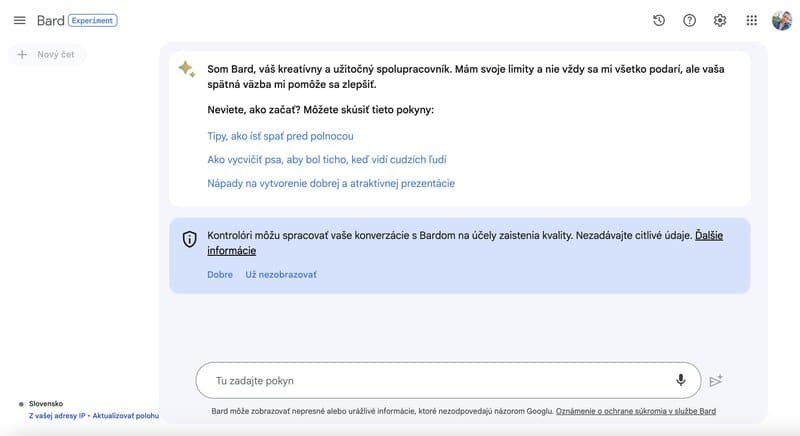Click Aktualizovať polohu to update location

click(x=126, y=416)
